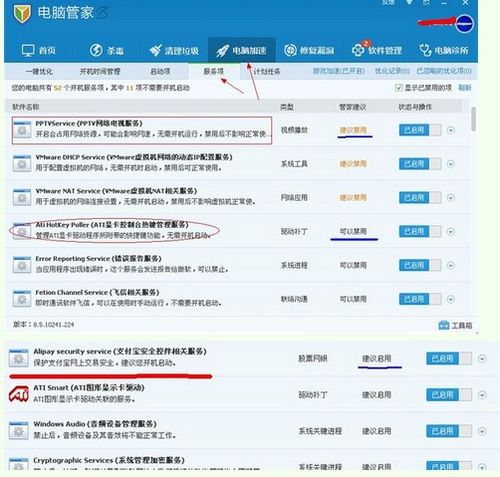Click the VMware NAT Service row icon
The image size is (500, 477).
(22, 197)
